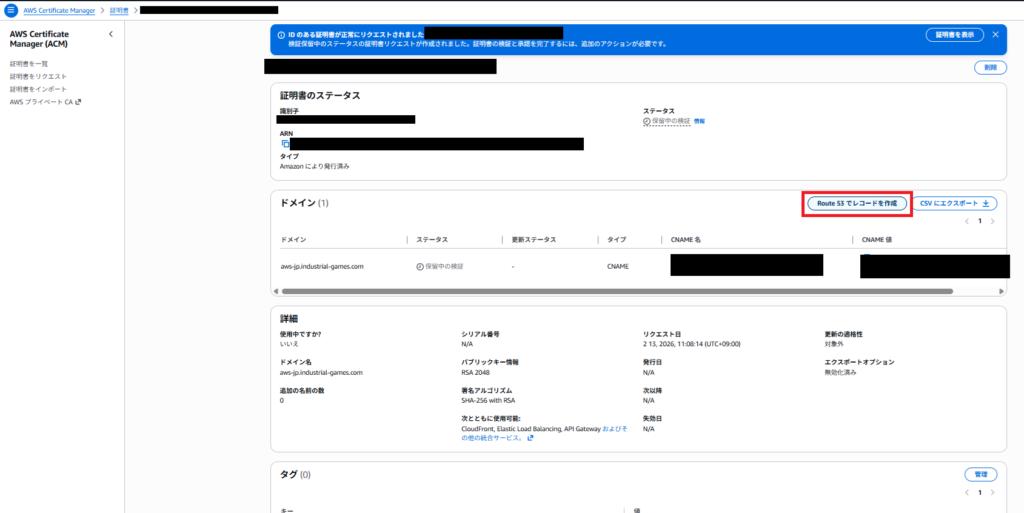Dismiss the blue notification banner

pos(995,34)
